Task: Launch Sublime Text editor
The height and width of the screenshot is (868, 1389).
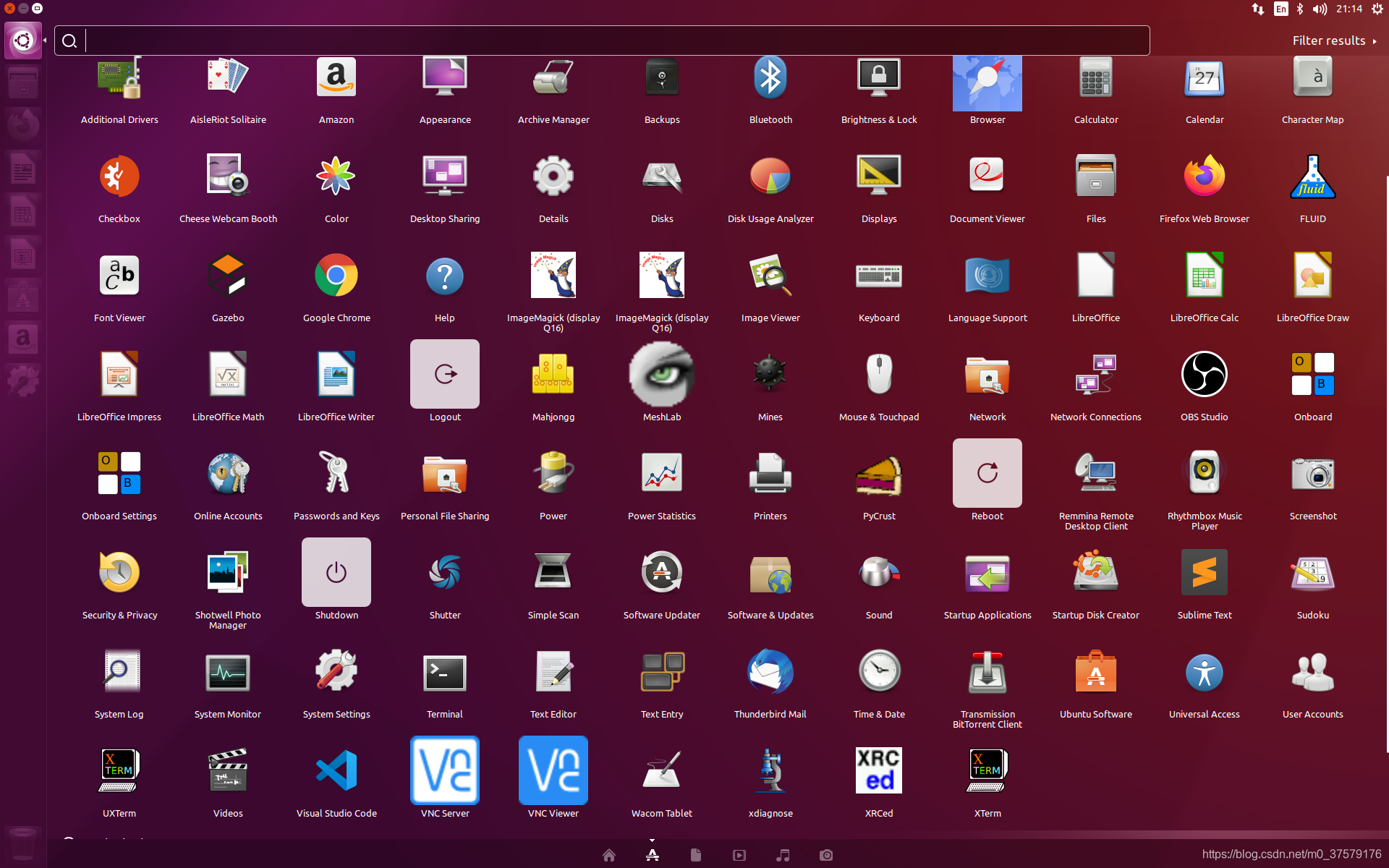Action: tap(1205, 573)
